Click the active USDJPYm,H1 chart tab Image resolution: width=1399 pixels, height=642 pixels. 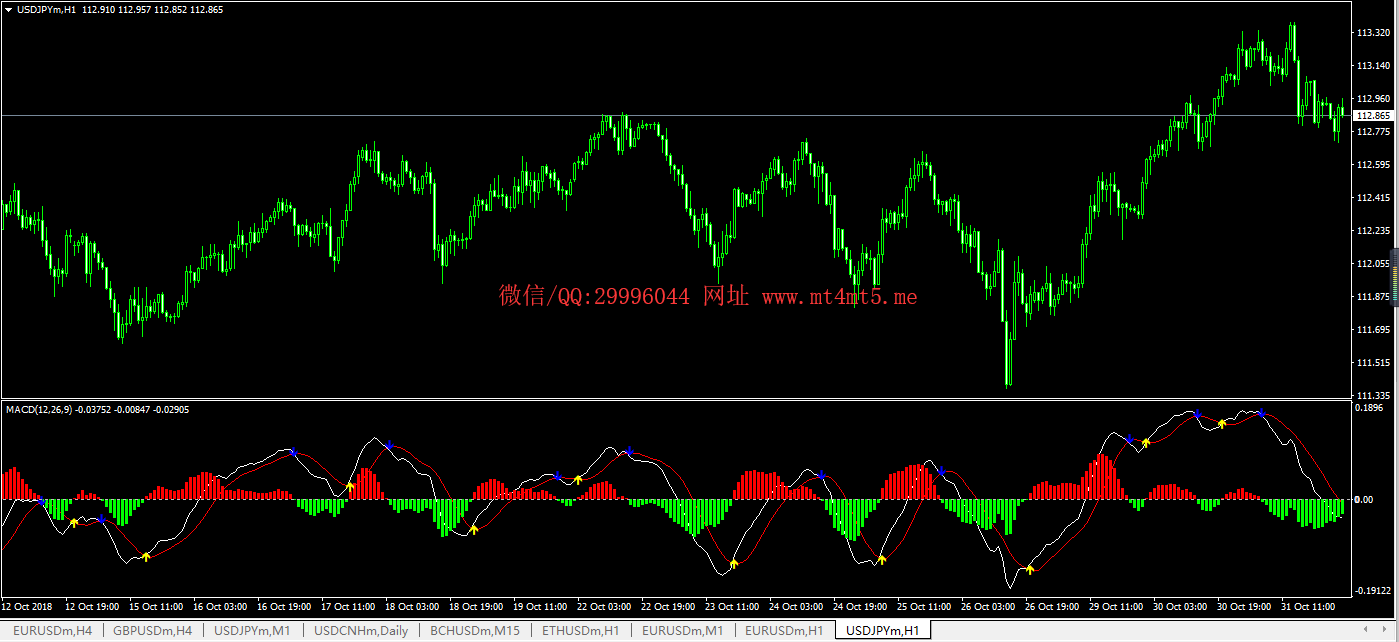884,631
